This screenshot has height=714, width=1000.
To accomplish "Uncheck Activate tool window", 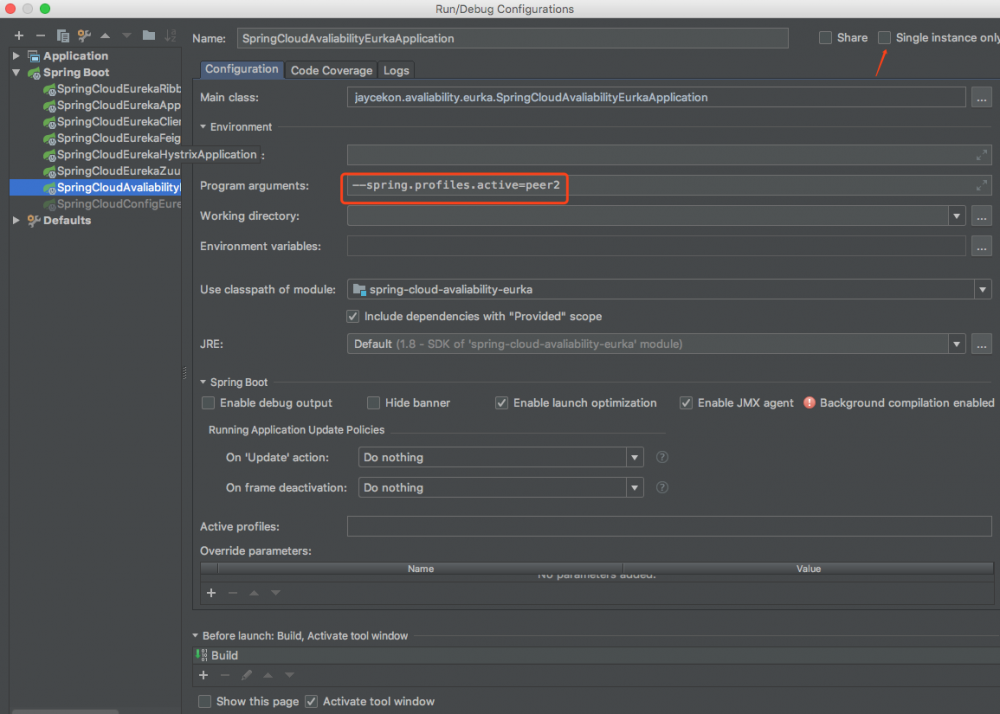I will tap(311, 701).
